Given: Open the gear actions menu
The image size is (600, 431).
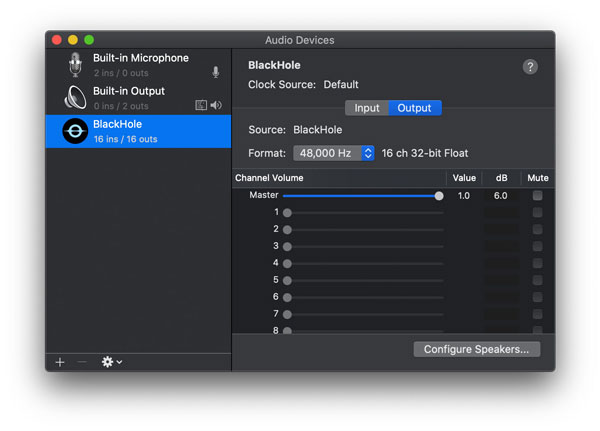Looking at the screenshot, I should coord(112,362).
